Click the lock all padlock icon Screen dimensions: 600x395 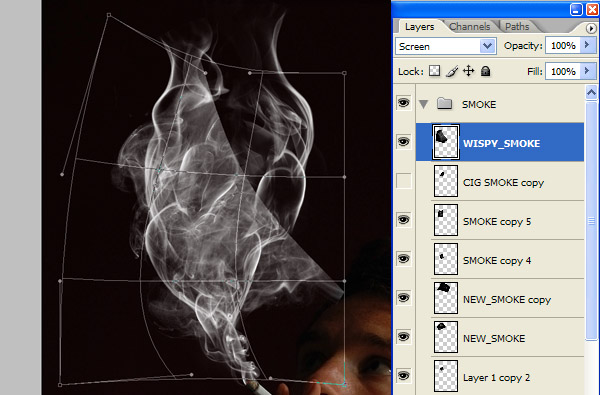pyautogui.click(x=485, y=71)
